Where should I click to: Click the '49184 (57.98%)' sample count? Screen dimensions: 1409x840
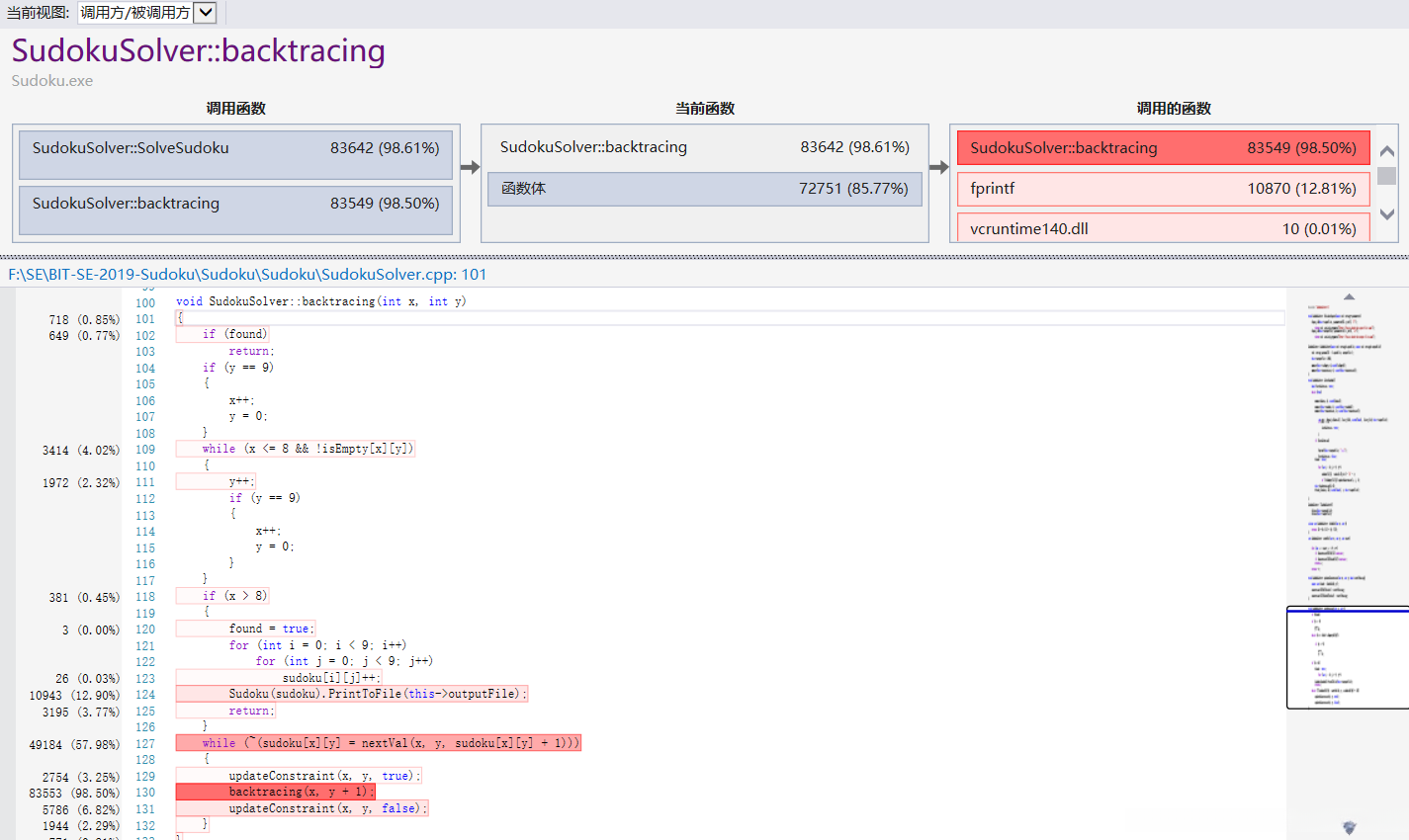coord(74,744)
